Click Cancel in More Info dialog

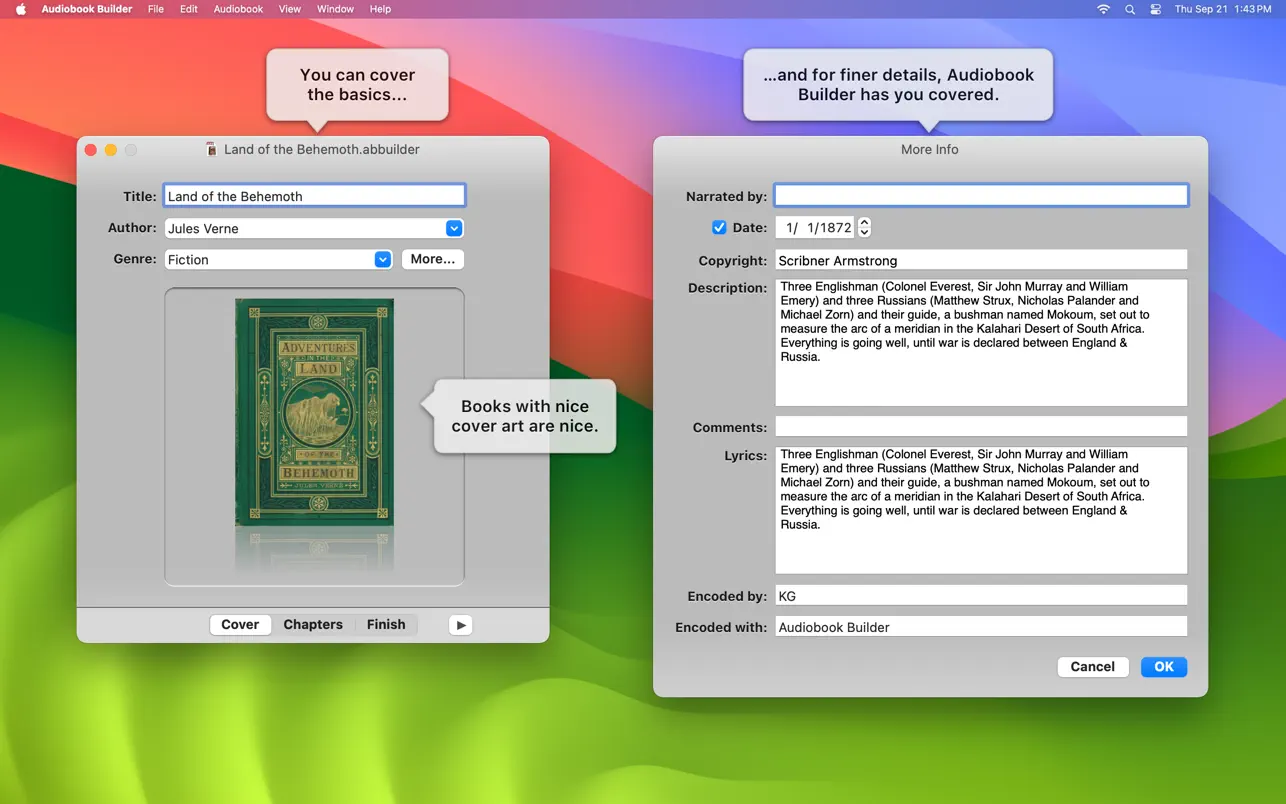pos(1093,667)
